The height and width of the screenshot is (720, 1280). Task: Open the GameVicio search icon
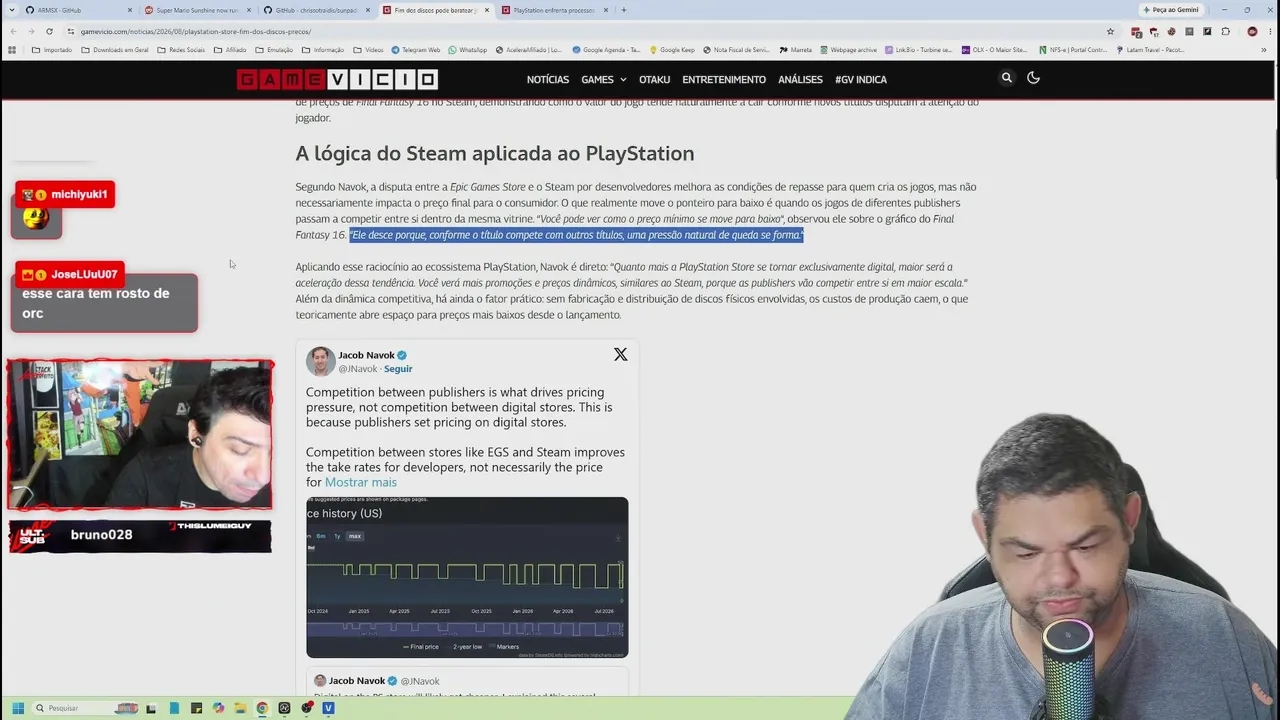pos(1007,78)
